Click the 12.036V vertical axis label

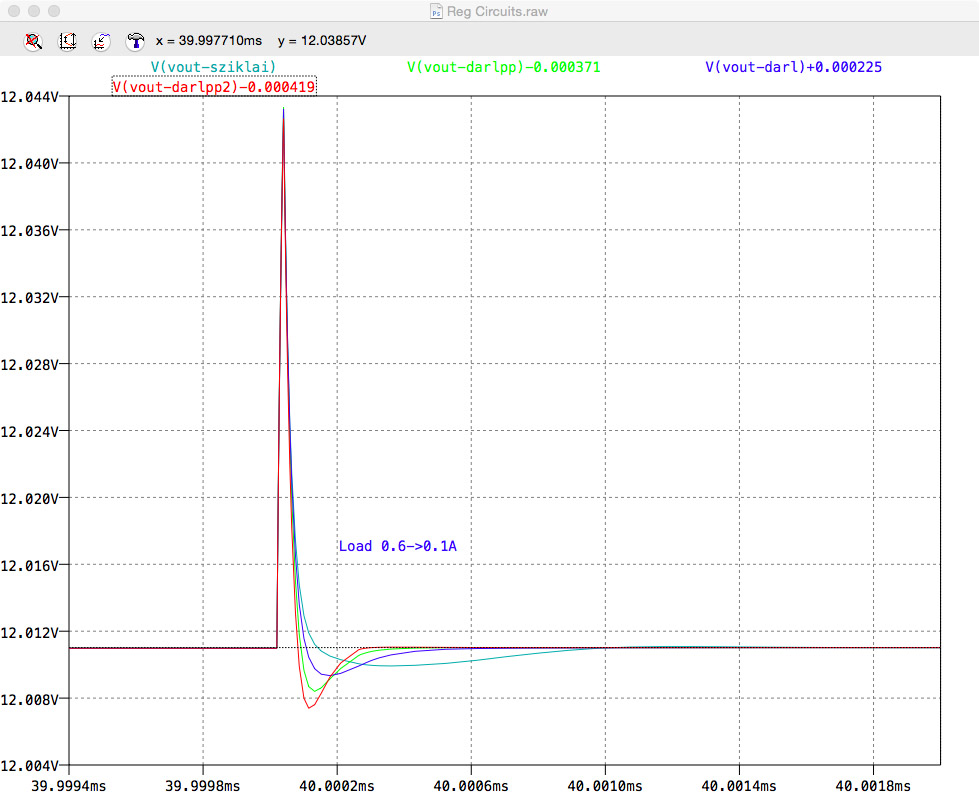(29, 230)
